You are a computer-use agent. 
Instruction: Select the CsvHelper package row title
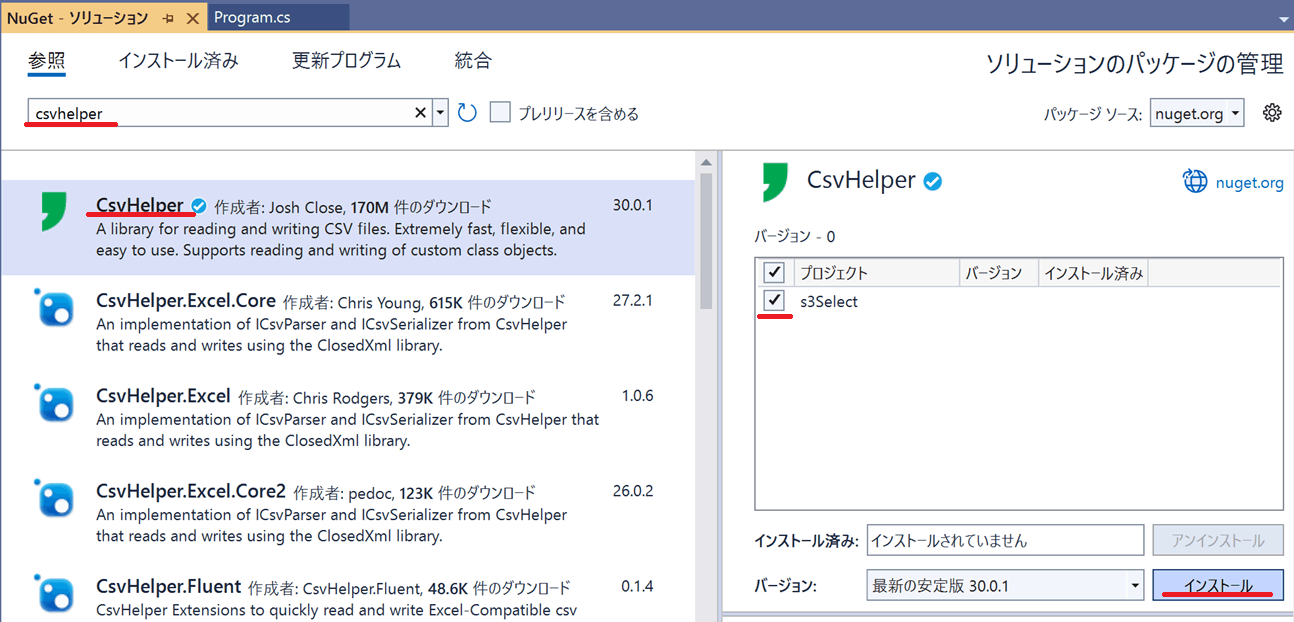pyautogui.click(x=140, y=205)
